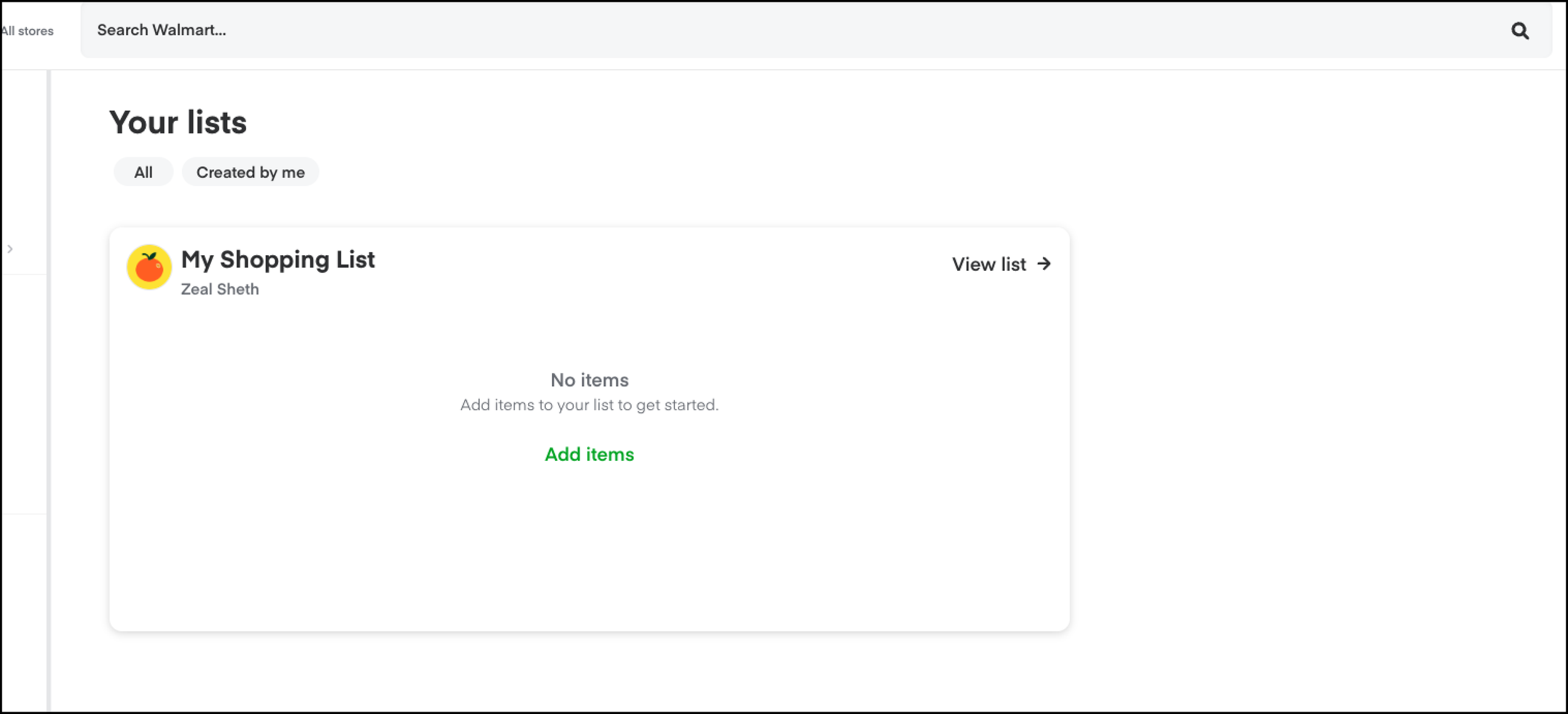1568x714 pixels.
Task: Click the Your lists heading
Action: click(x=178, y=122)
